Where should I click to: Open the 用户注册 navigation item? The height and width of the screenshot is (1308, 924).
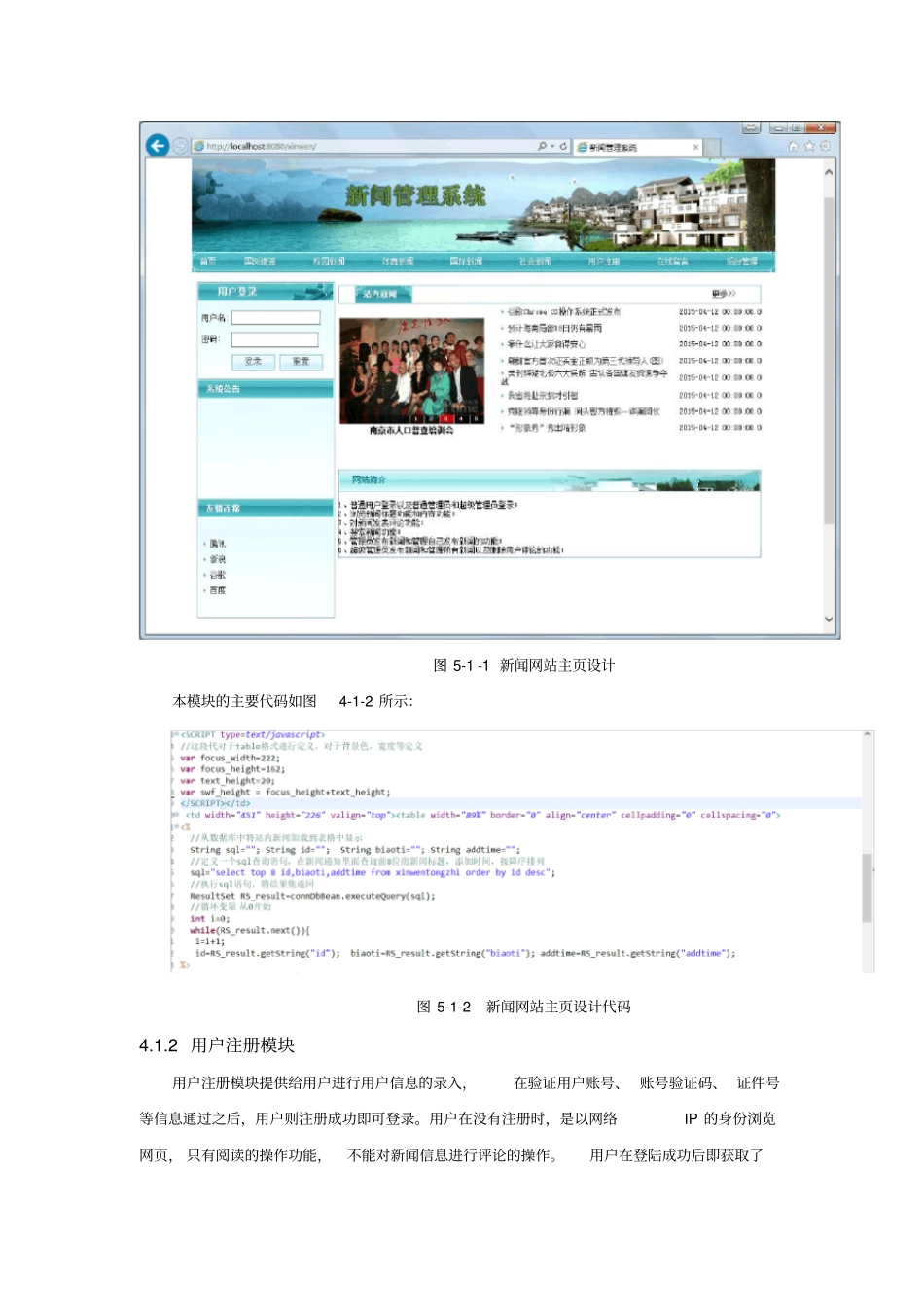point(603,262)
